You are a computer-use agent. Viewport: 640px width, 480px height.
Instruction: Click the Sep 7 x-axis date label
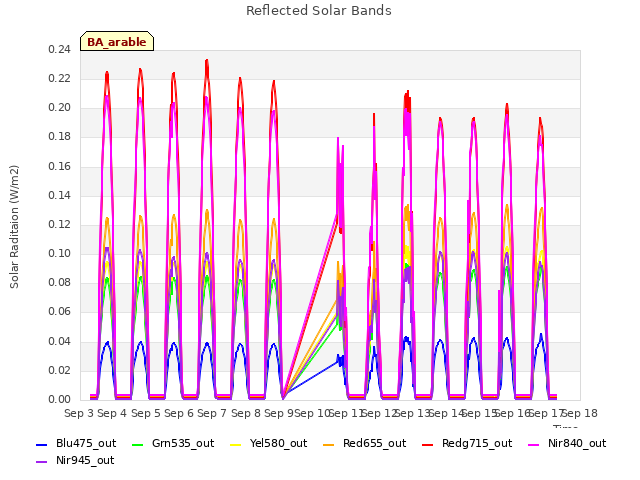pos(212,413)
